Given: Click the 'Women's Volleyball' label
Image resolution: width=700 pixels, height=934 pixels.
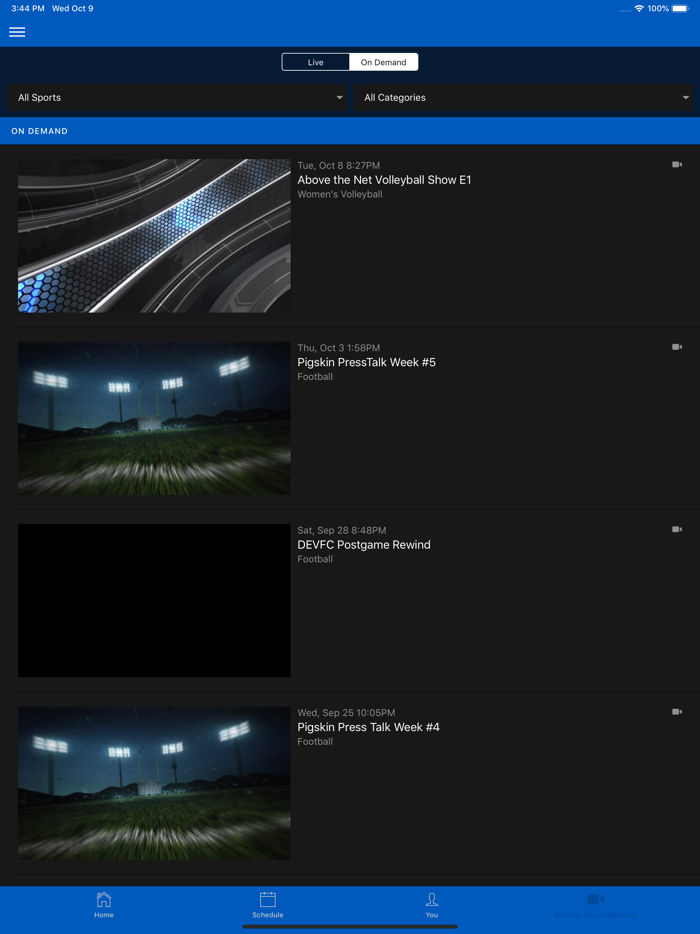Looking at the screenshot, I should [x=340, y=194].
